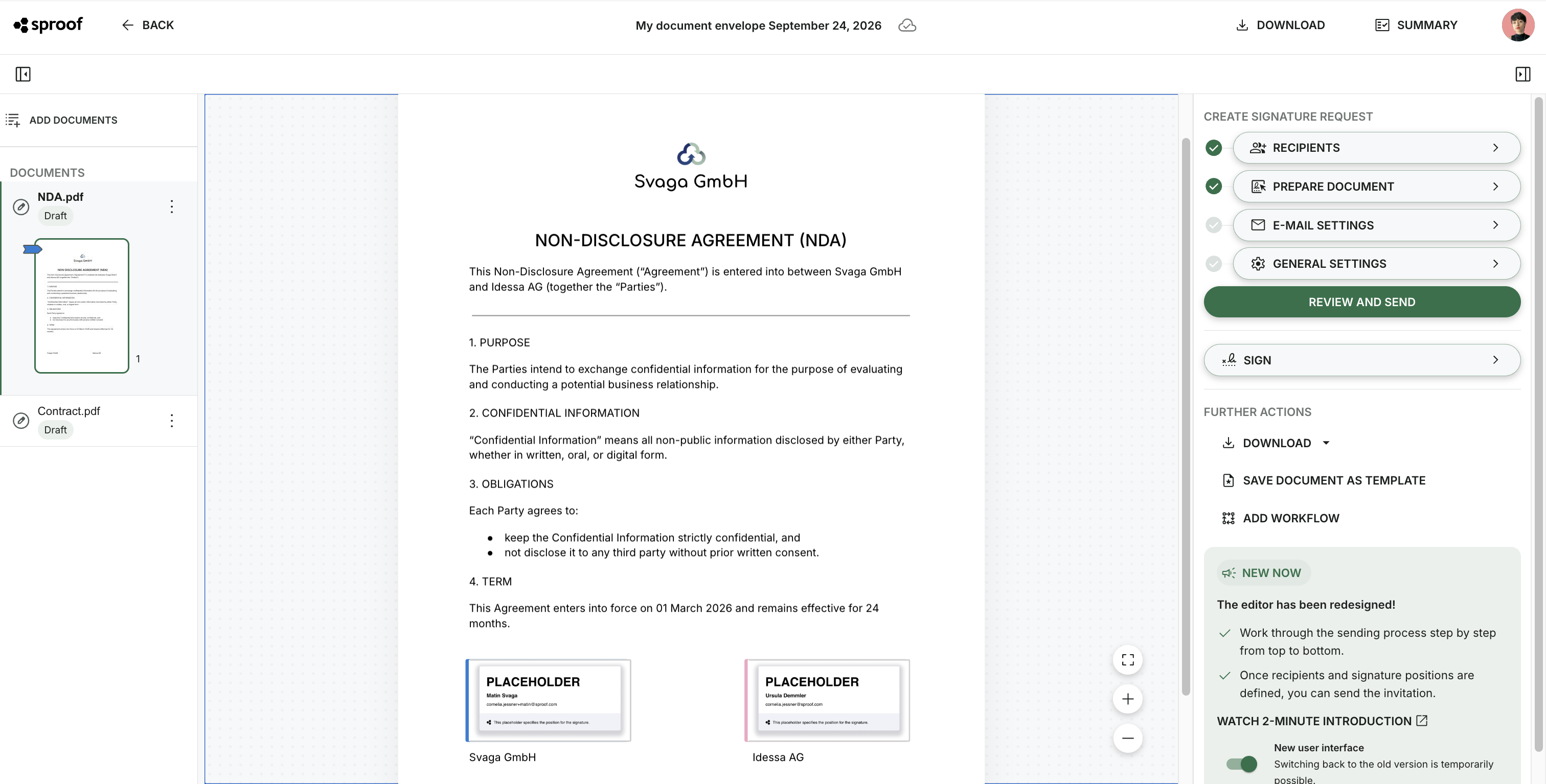The height and width of the screenshot is (784, 1546).
Task: Click the E-MAIL SETTINGS step status circle
Action: tap(1214, 225)
